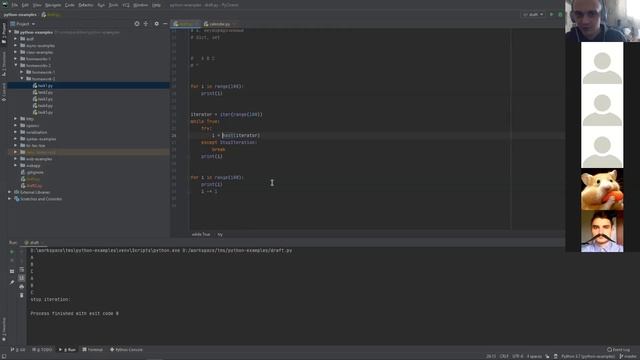Collapse the homework-2 subfolder
Screen dimensions: 640x360
pyautogui.click(x=22, y=79)
